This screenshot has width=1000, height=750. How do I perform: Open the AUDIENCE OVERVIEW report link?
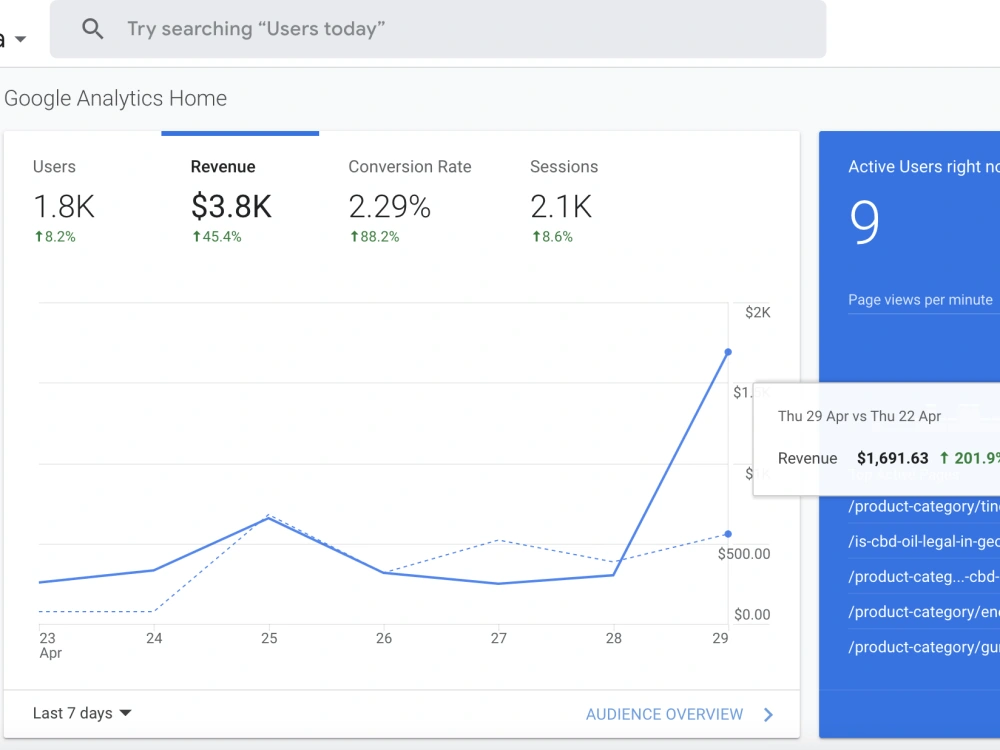coord(665,714)
